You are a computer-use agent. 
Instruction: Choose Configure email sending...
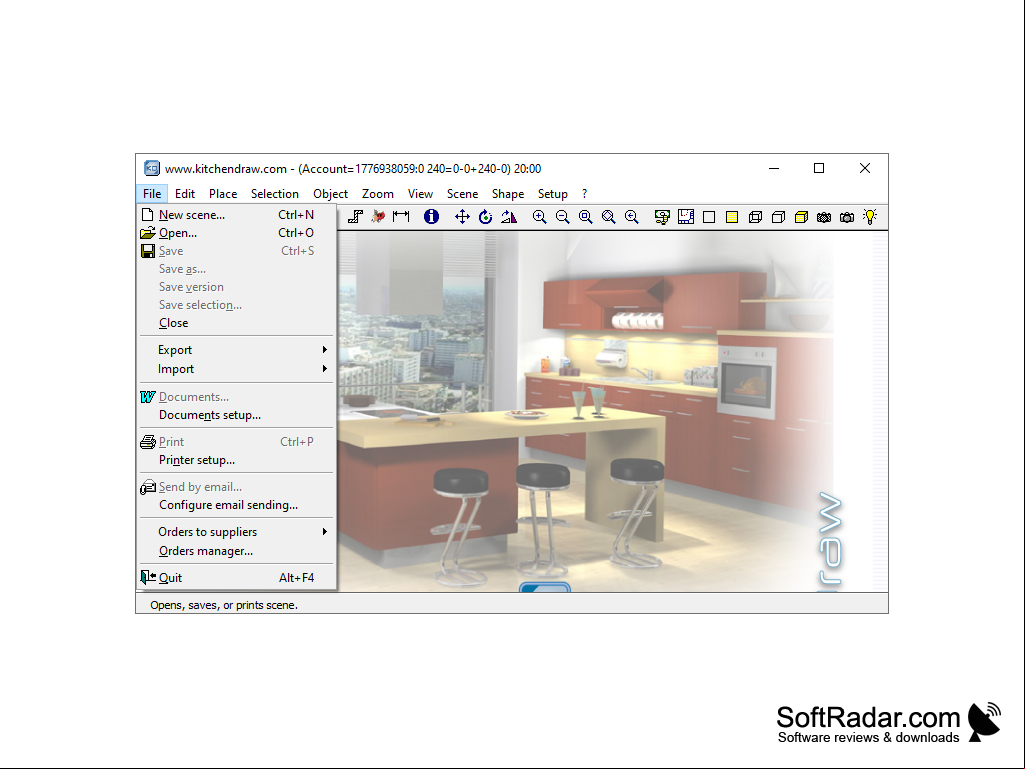(x=237, y=505)
